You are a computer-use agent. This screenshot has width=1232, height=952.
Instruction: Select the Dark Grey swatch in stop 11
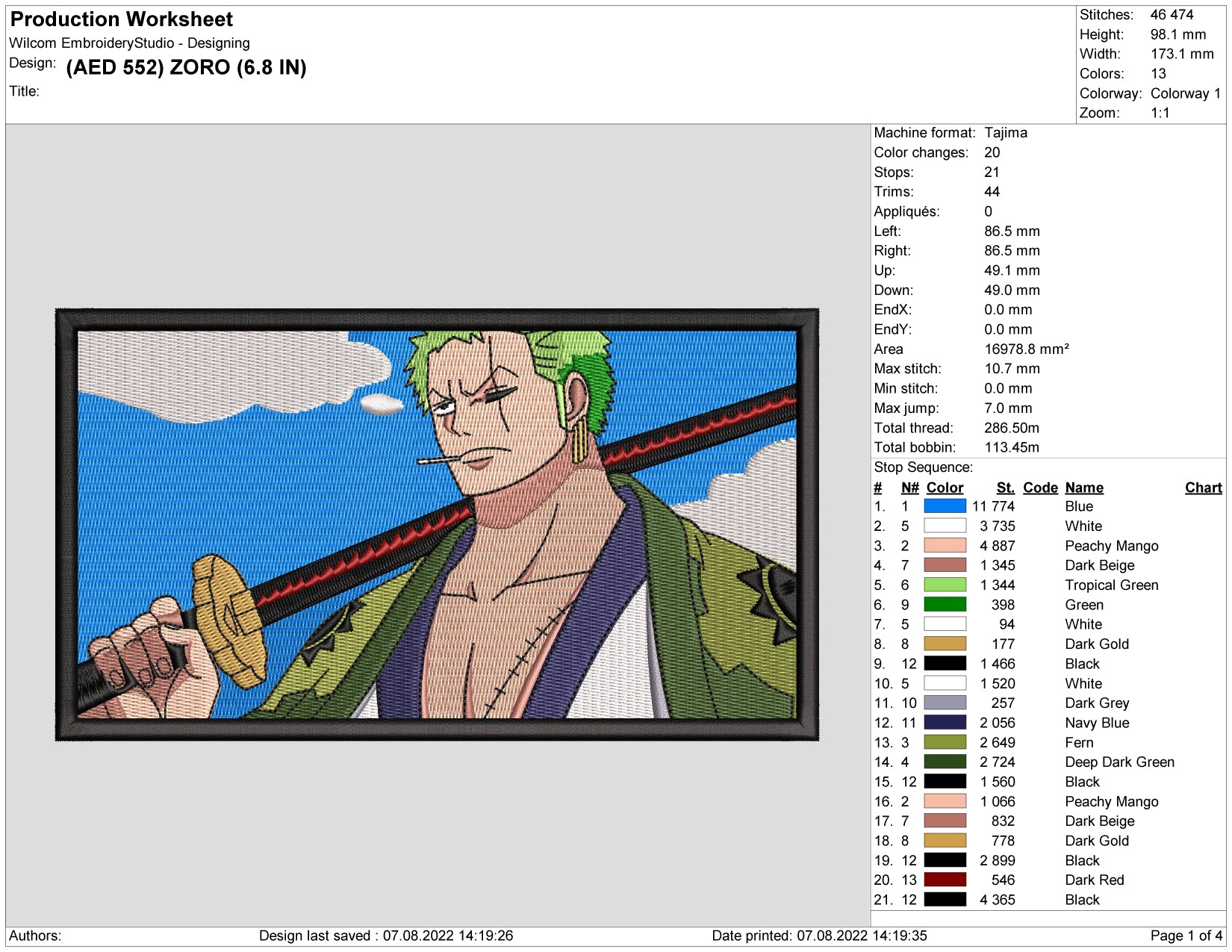coord(945,703)
